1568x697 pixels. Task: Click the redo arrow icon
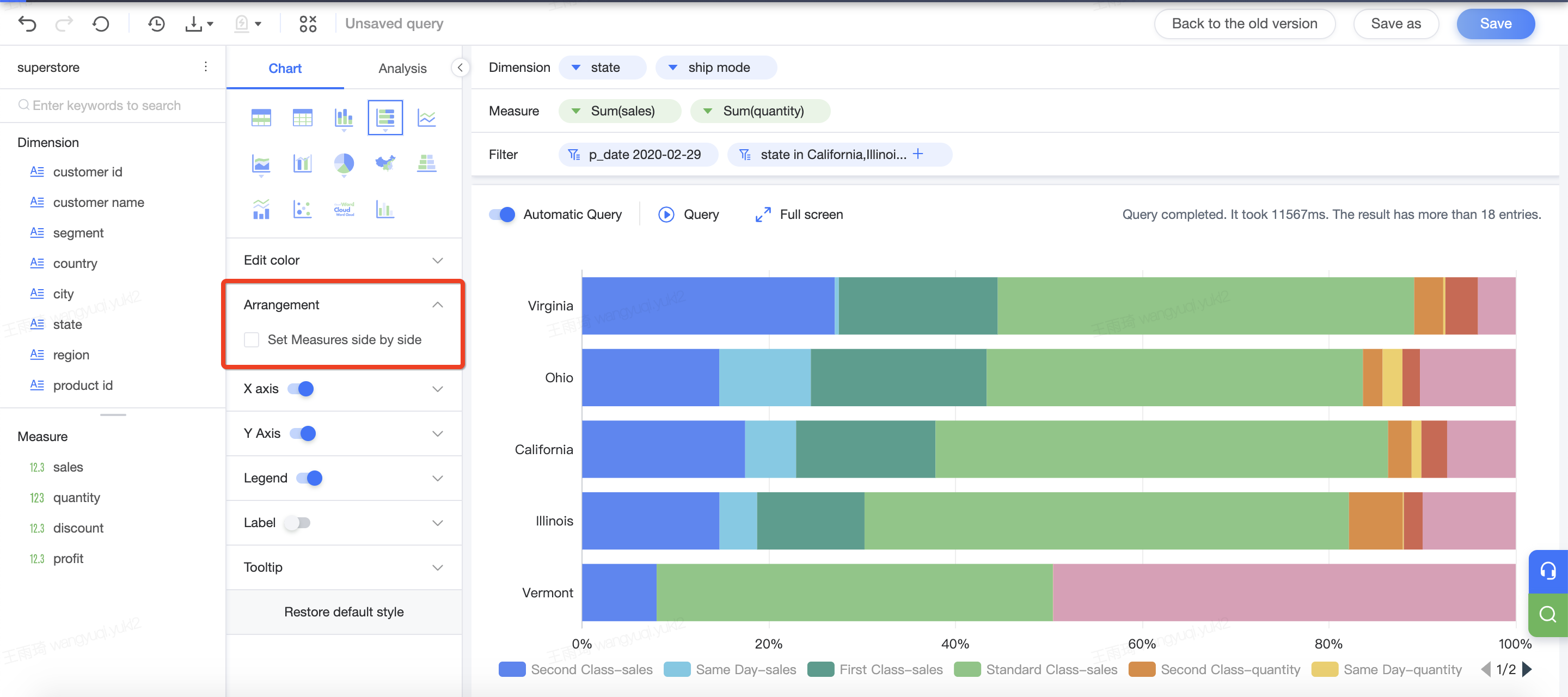tap(64, 24)
